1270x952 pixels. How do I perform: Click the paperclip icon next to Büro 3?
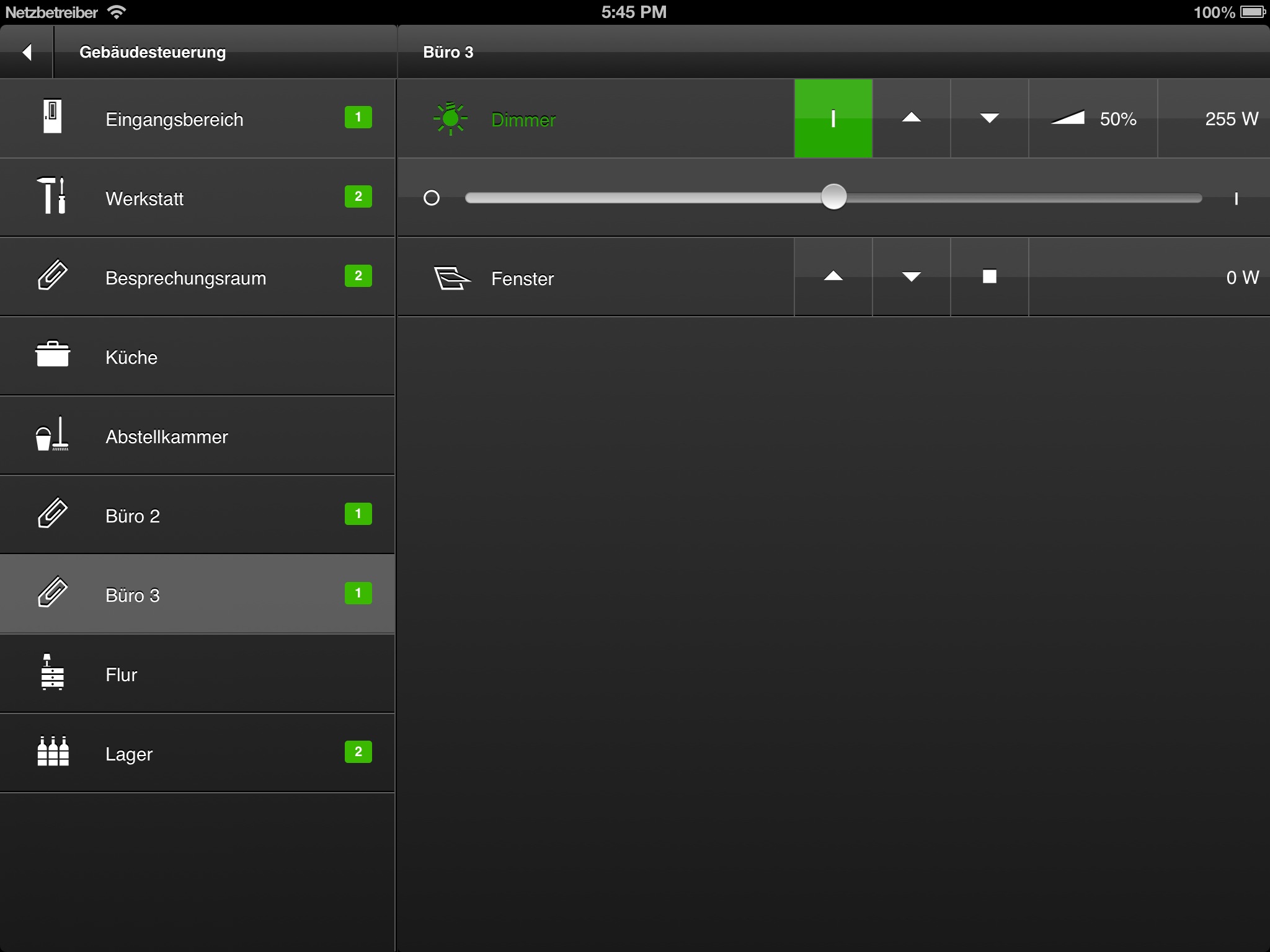[x=53, y=592]
